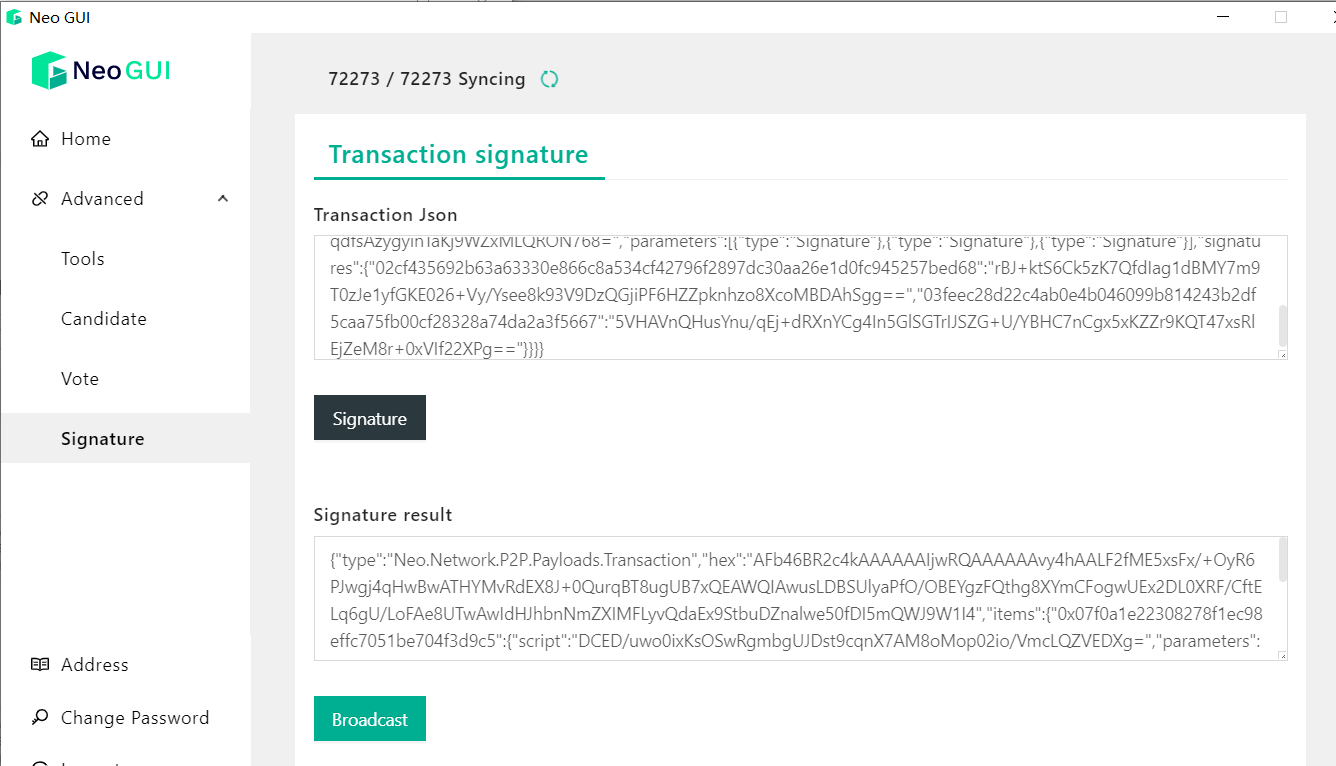Click the block height sync status text
The width and height of the screenshot is (1336, 766).
427,79
